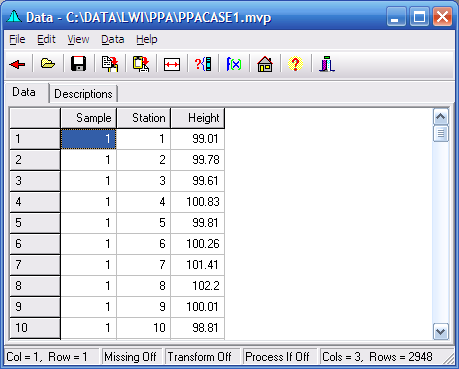This screenshot has width=459, height=369.
Task: Select the Station column header
Action: click(144, 118)
